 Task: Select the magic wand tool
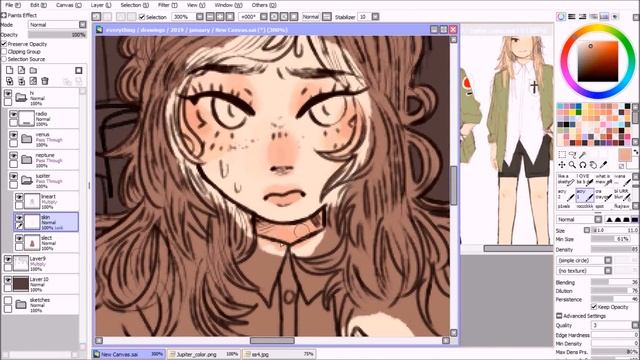pos(583,155)
